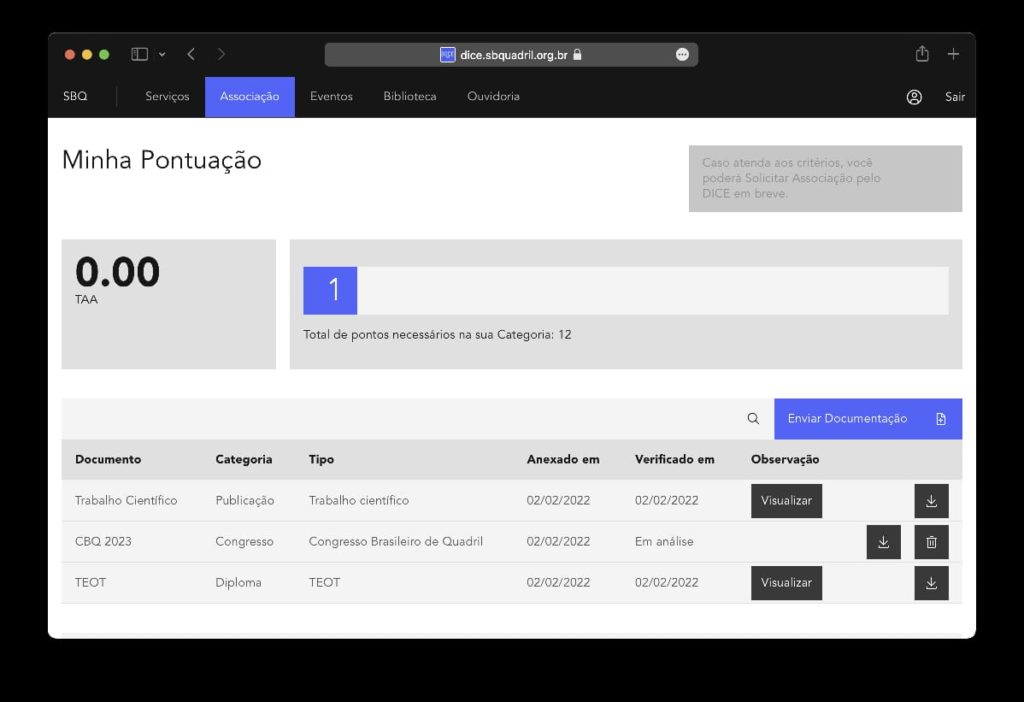Click the 0.00 TAA score value

pos(118,272)
